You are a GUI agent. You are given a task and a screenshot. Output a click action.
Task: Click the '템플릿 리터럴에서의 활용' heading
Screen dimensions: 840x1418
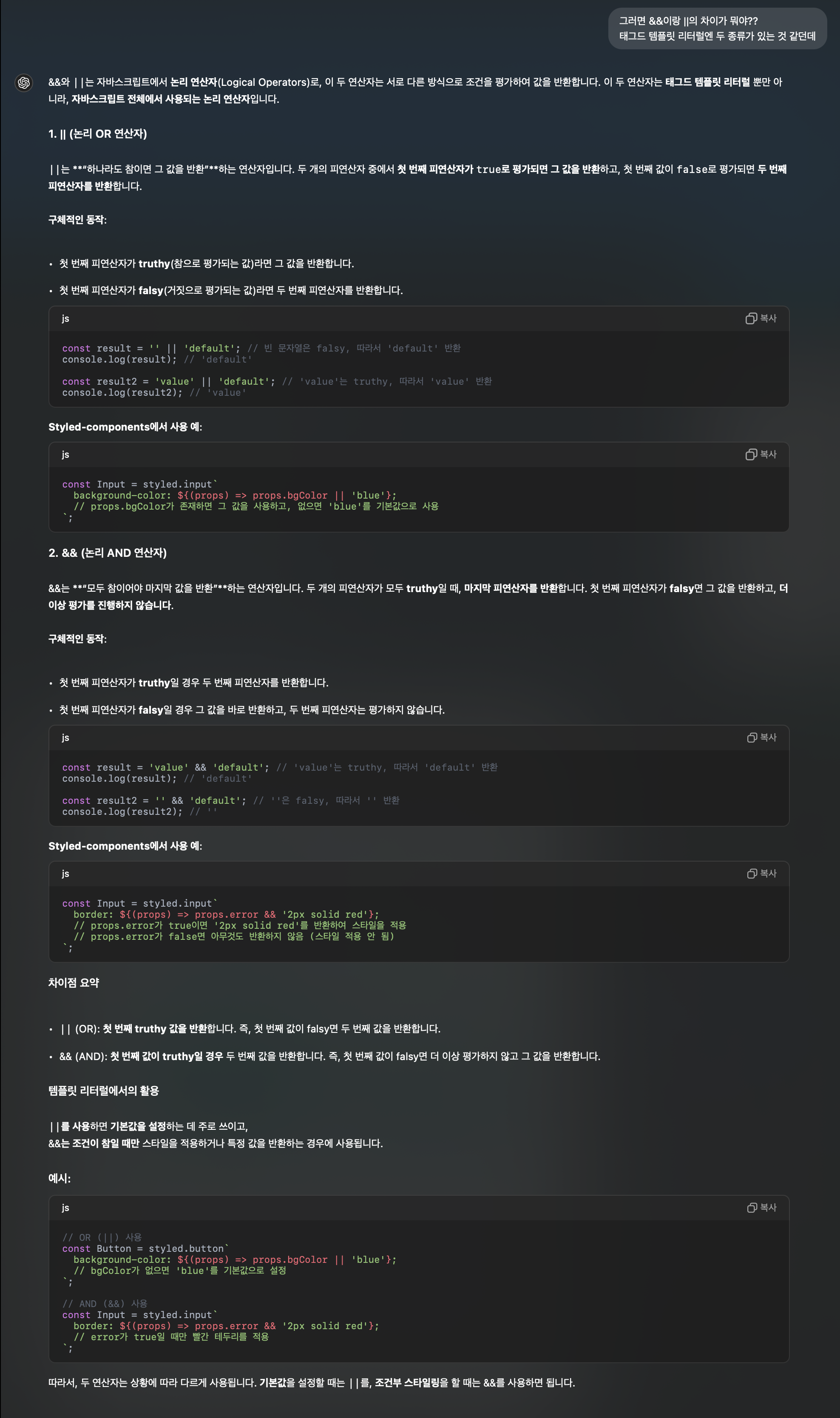104,1091
